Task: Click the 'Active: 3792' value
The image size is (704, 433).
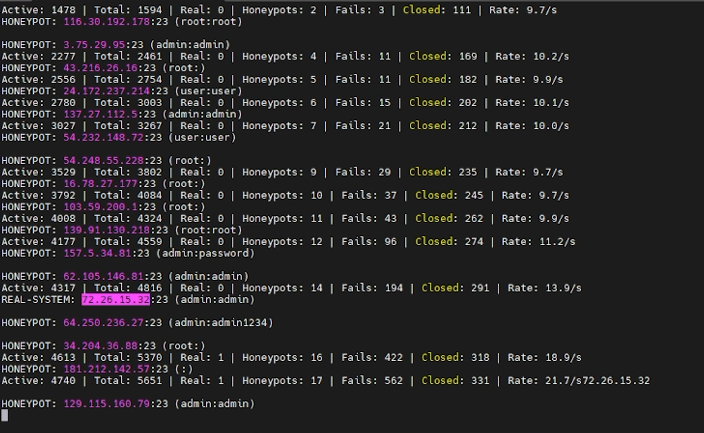Action: 39,195
